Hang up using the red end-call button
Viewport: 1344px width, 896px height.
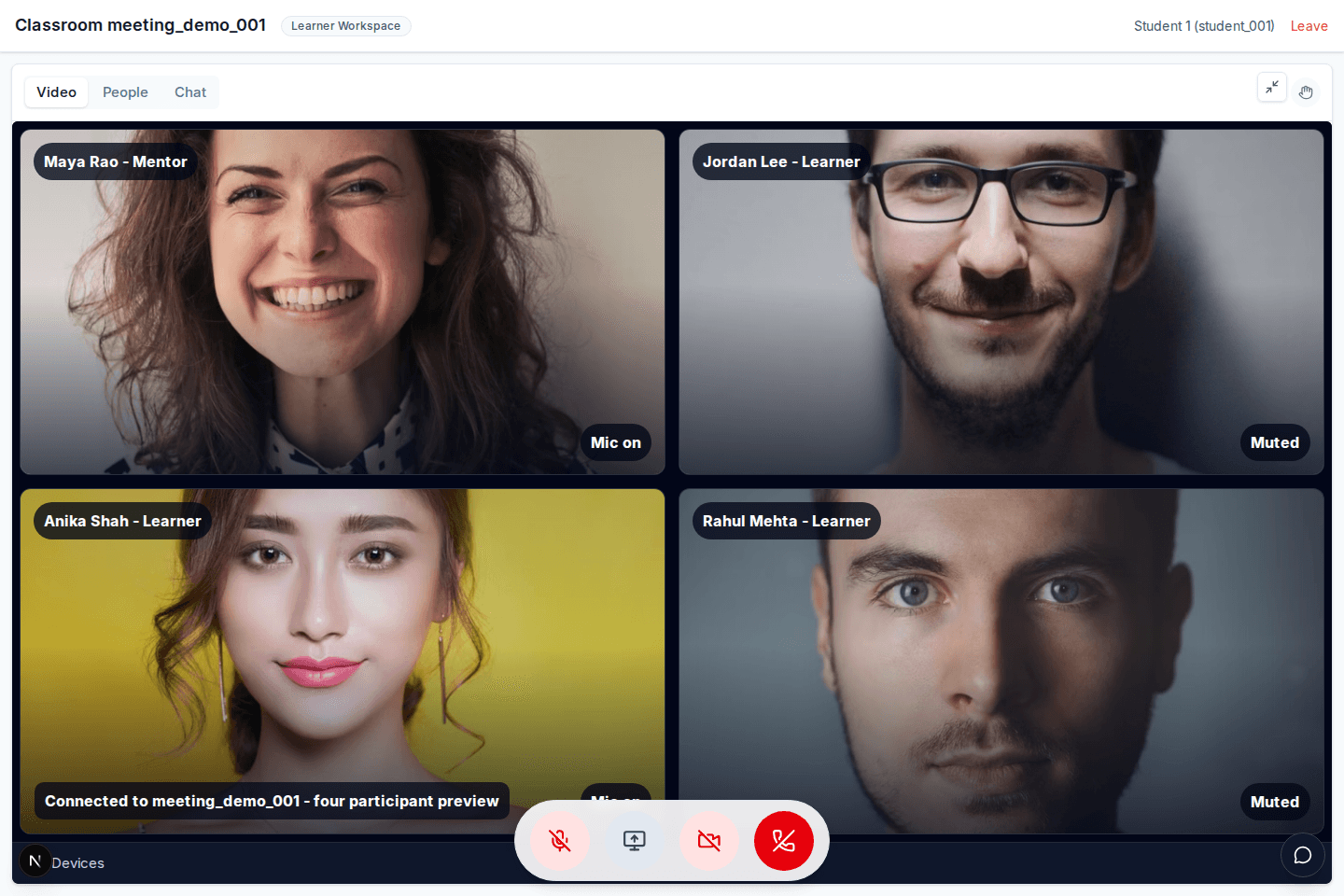[x=784, y=841]
